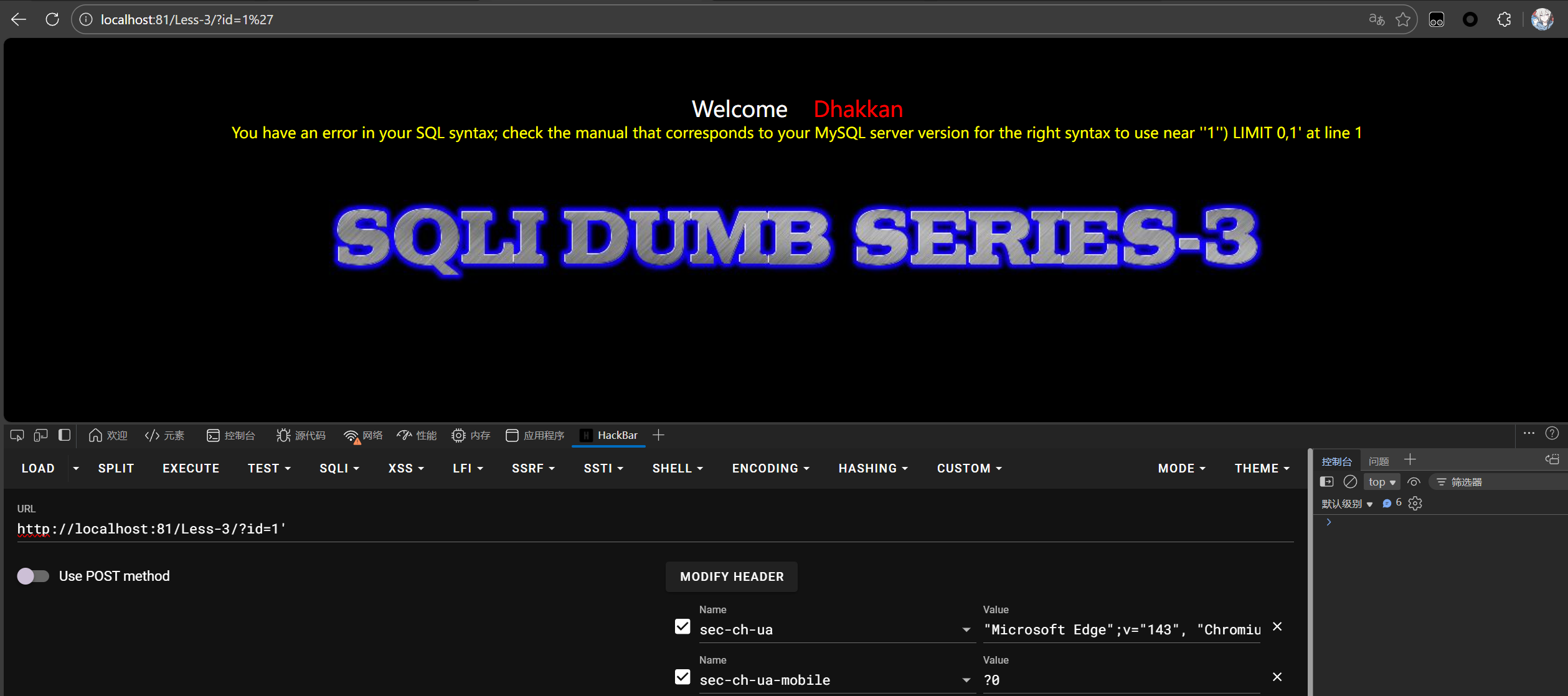Expand the SQLI dropdown menu

(x=339, y=468)
